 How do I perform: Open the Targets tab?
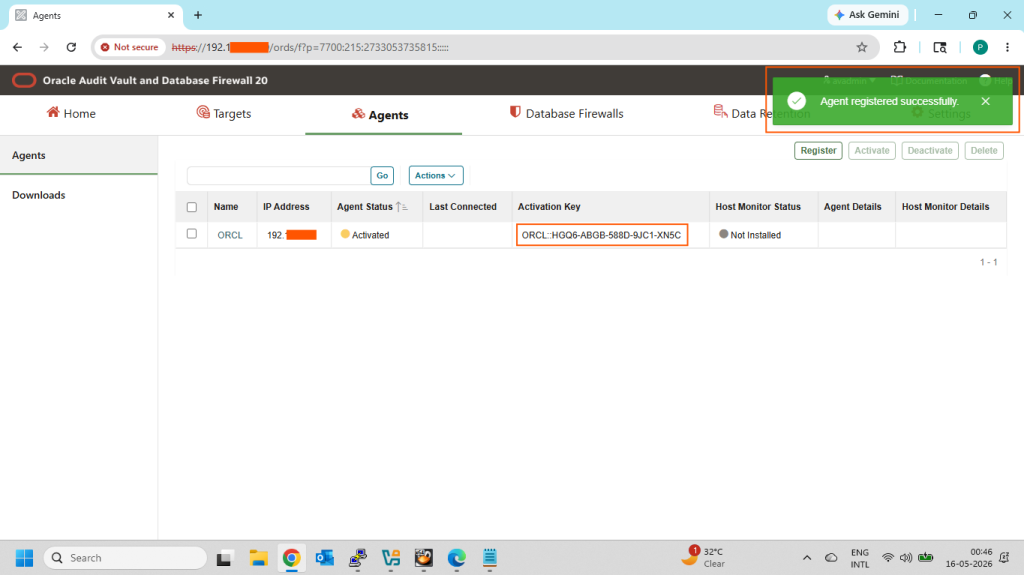tap(224, 114)
